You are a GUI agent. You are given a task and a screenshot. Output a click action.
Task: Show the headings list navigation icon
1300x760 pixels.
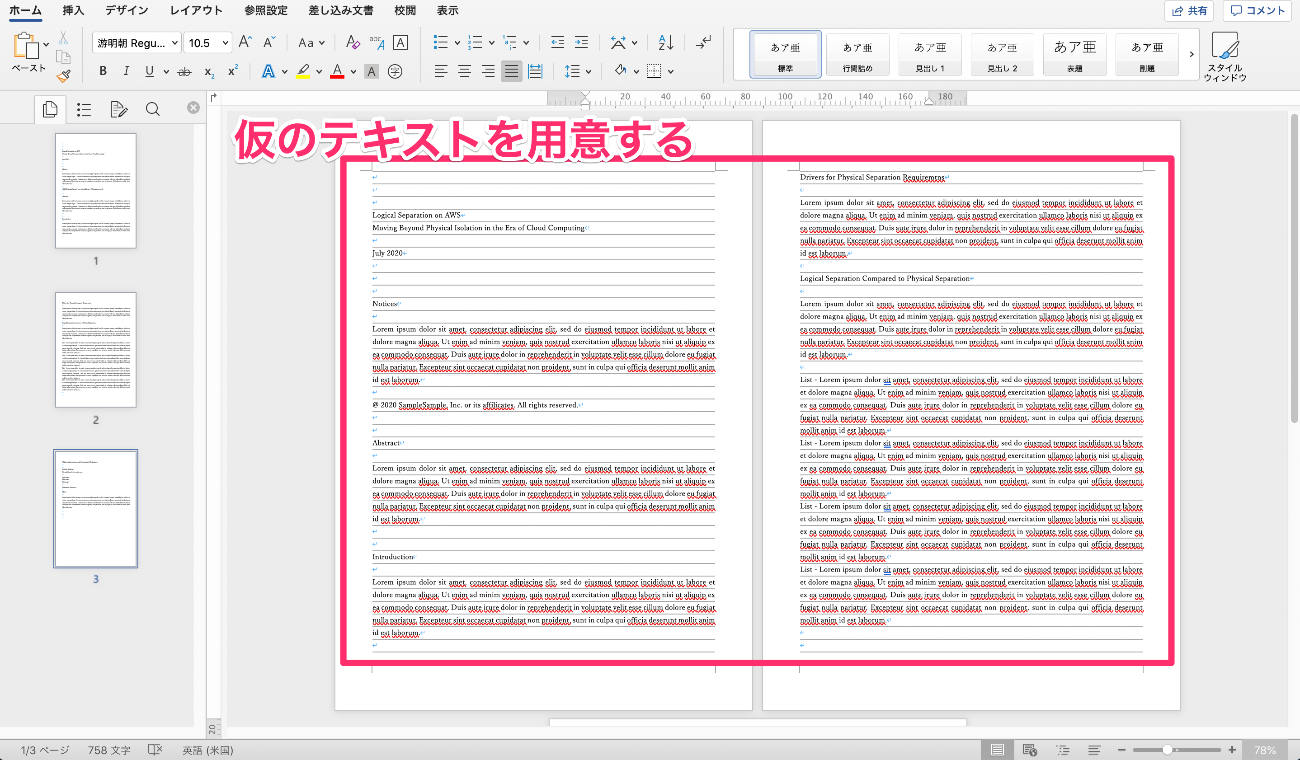[84, 109]
